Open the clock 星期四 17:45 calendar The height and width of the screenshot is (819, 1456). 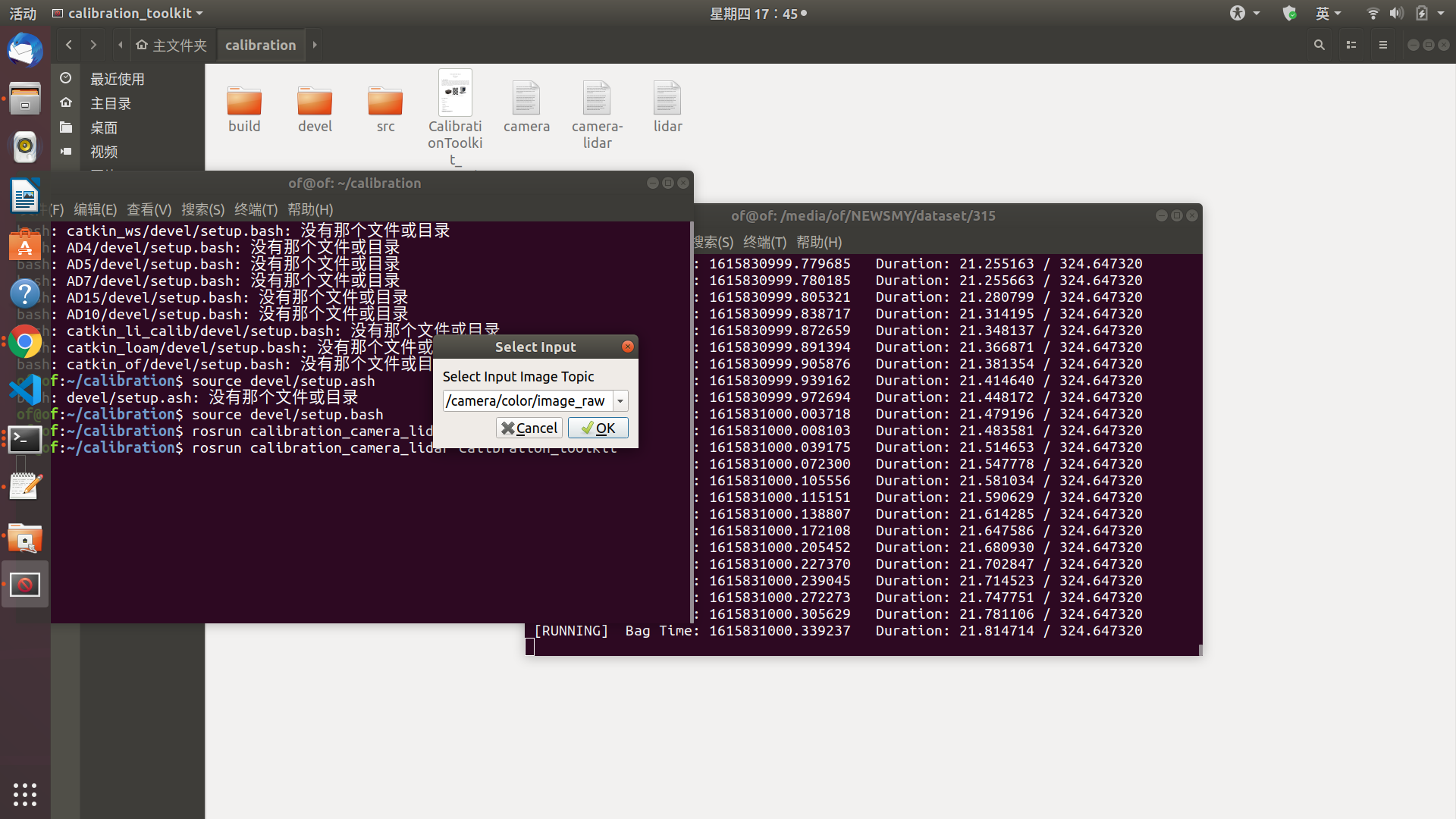(x=758, y=13)
